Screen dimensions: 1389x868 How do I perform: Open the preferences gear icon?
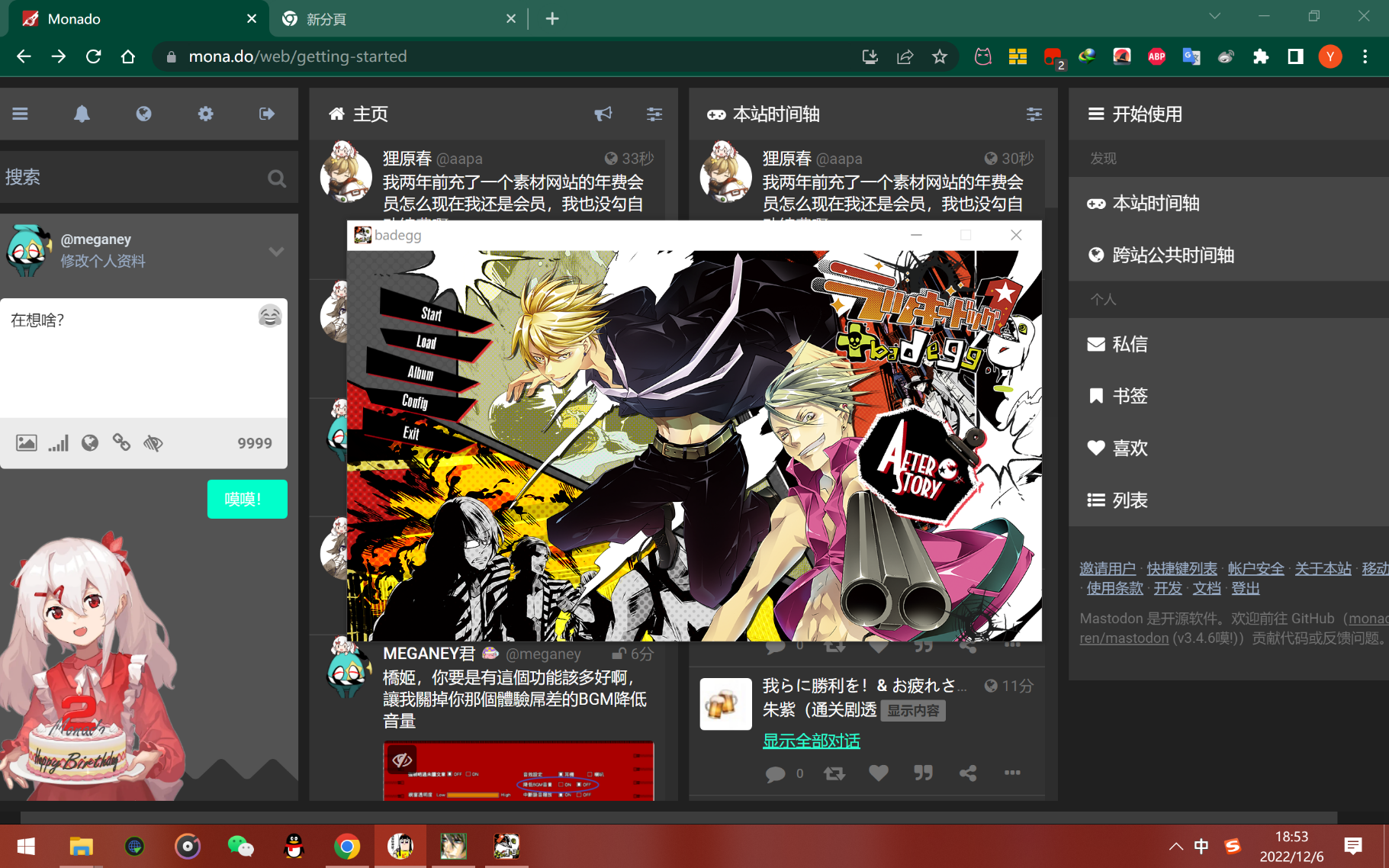click(205, 114)
